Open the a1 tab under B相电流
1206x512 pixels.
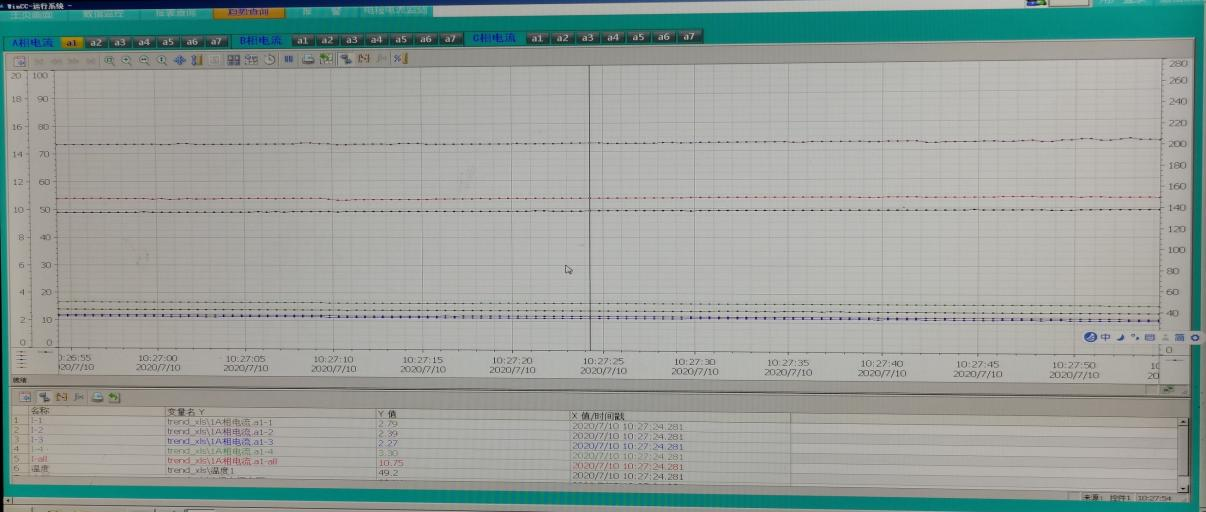tap(302, 40)
